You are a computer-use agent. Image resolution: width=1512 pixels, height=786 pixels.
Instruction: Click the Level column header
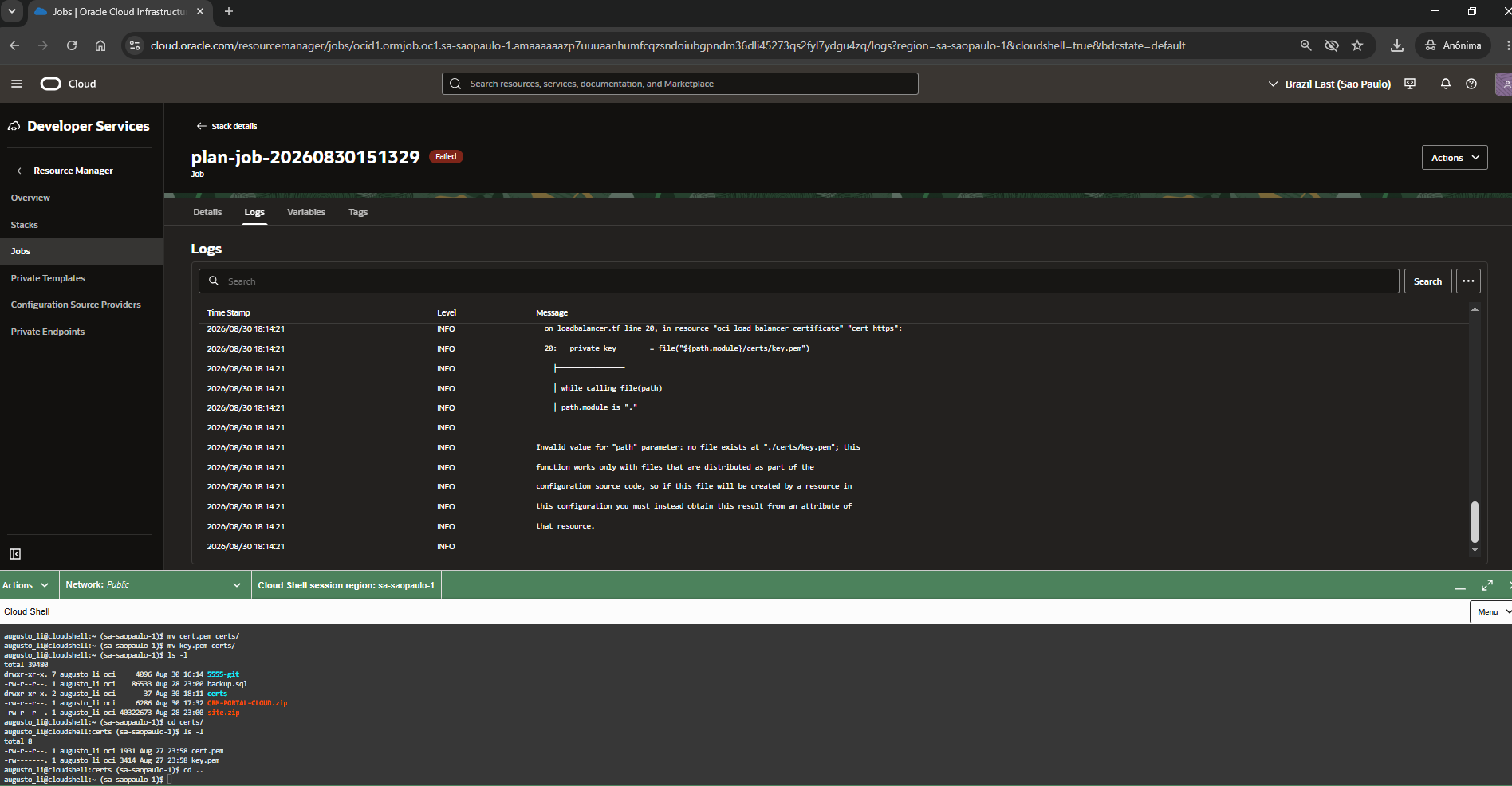[x=447, y=312]
